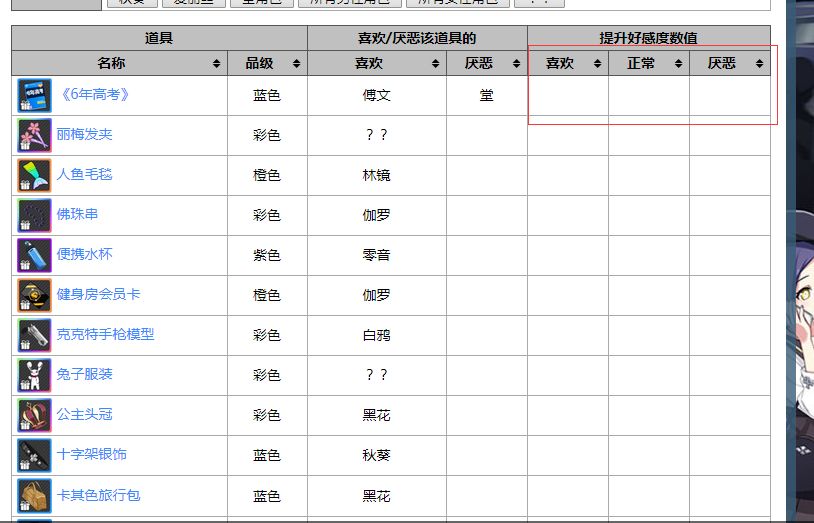This screenshot has width=814, height=523.
Task: Sort by 厌恶 character column arrows
Action: 517,64
